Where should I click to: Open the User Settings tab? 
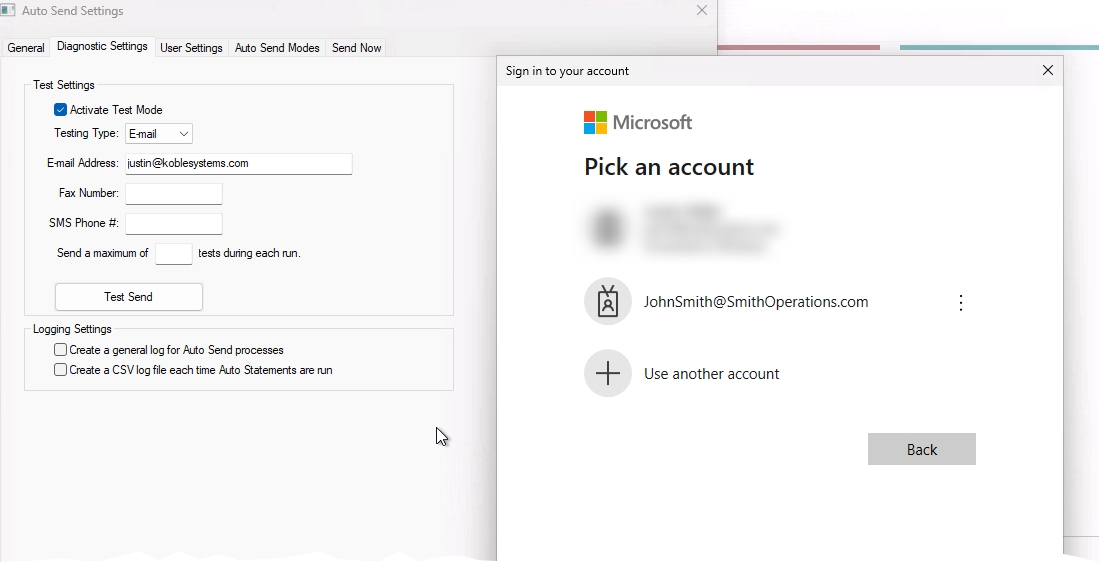pyautogui.click(x=191, y=48)
